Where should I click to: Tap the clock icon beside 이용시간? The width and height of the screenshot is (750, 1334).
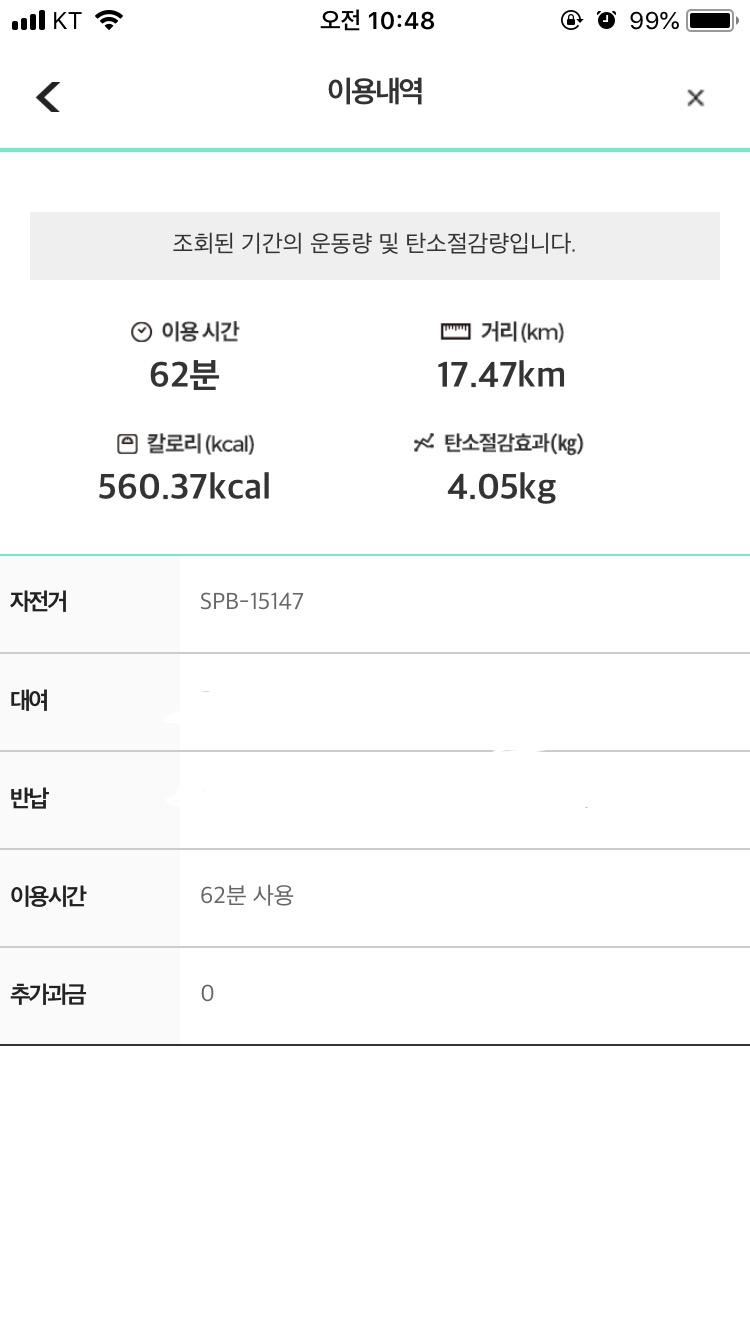142,332
